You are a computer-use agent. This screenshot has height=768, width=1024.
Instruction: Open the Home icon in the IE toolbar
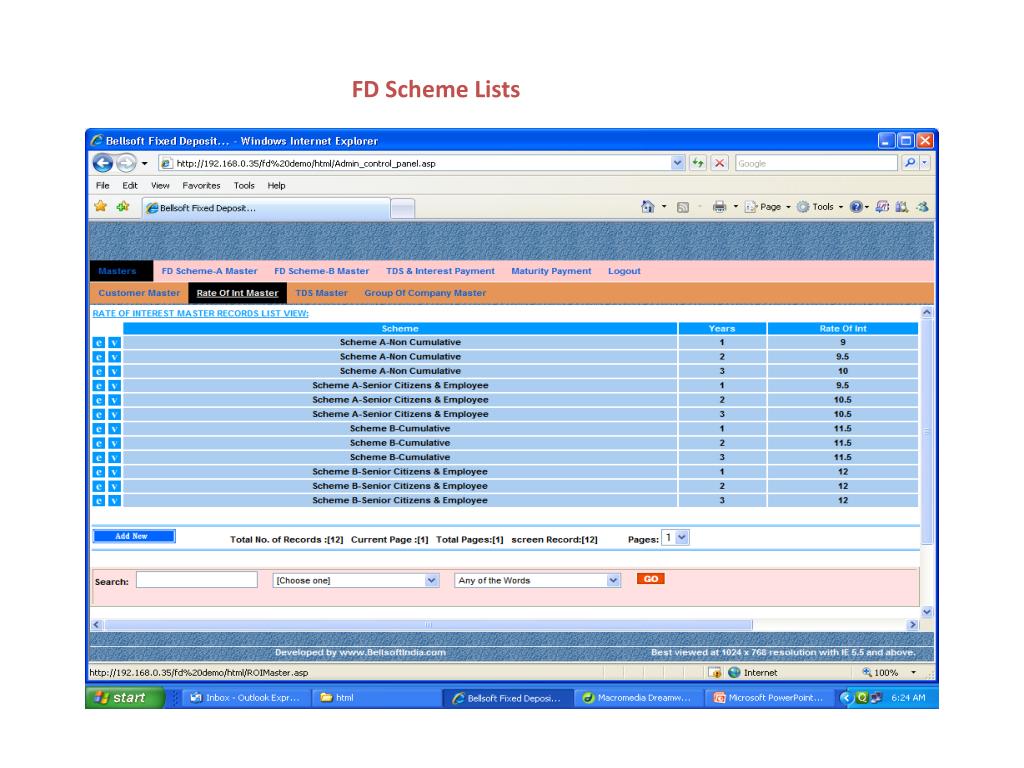click(x=648, y=207)
